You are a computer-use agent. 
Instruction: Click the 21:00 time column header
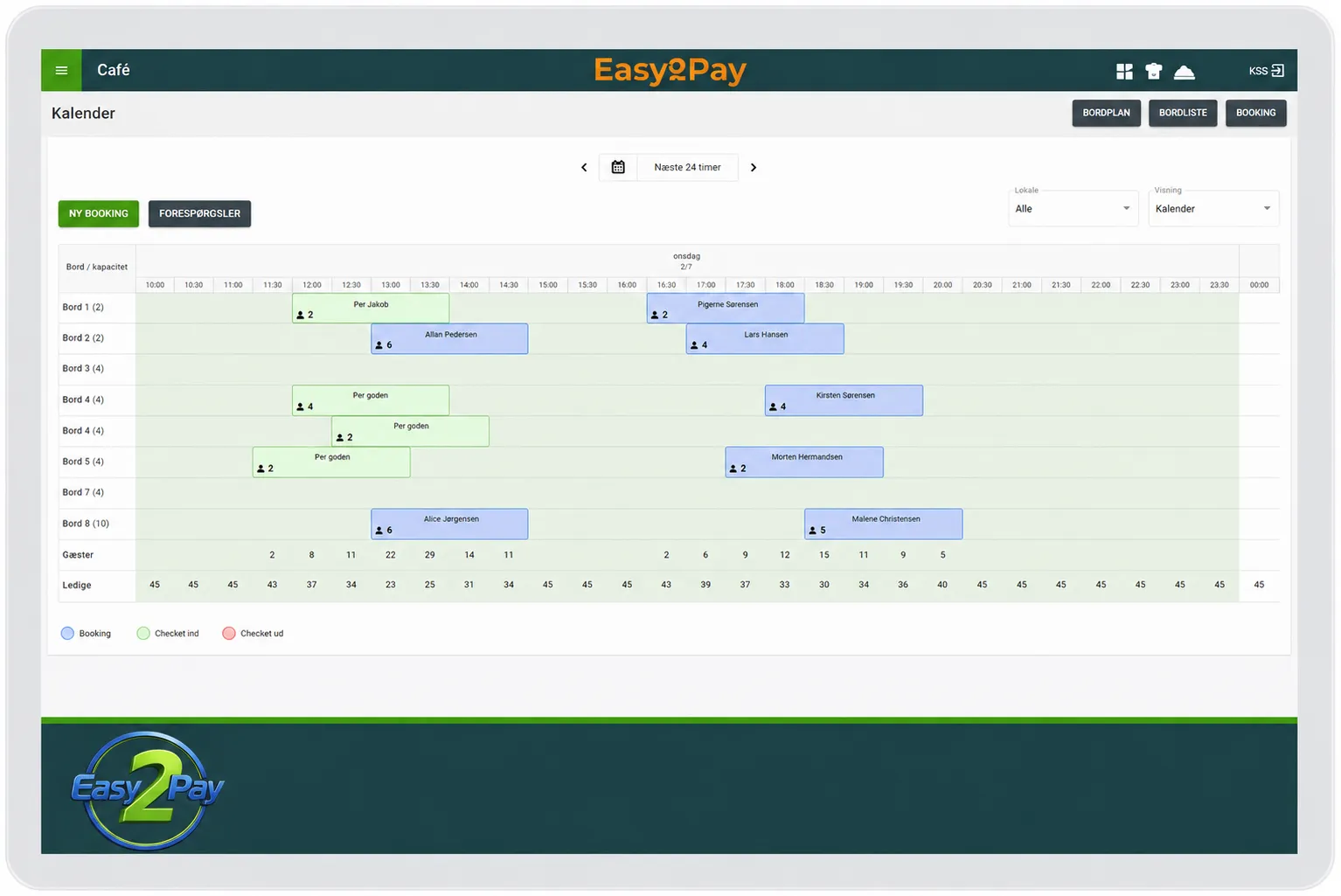(1022, 285)
